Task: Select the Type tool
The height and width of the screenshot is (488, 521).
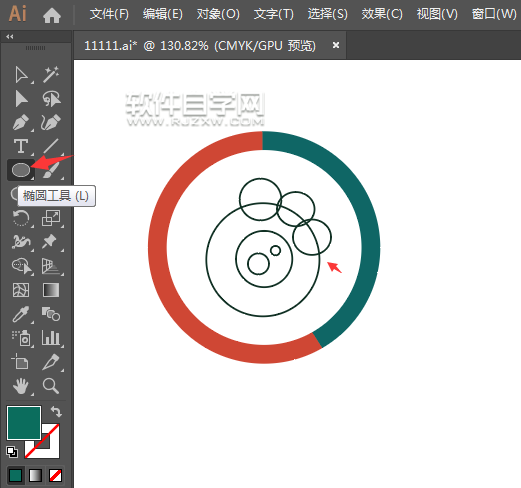Action: tap(21, 146)
